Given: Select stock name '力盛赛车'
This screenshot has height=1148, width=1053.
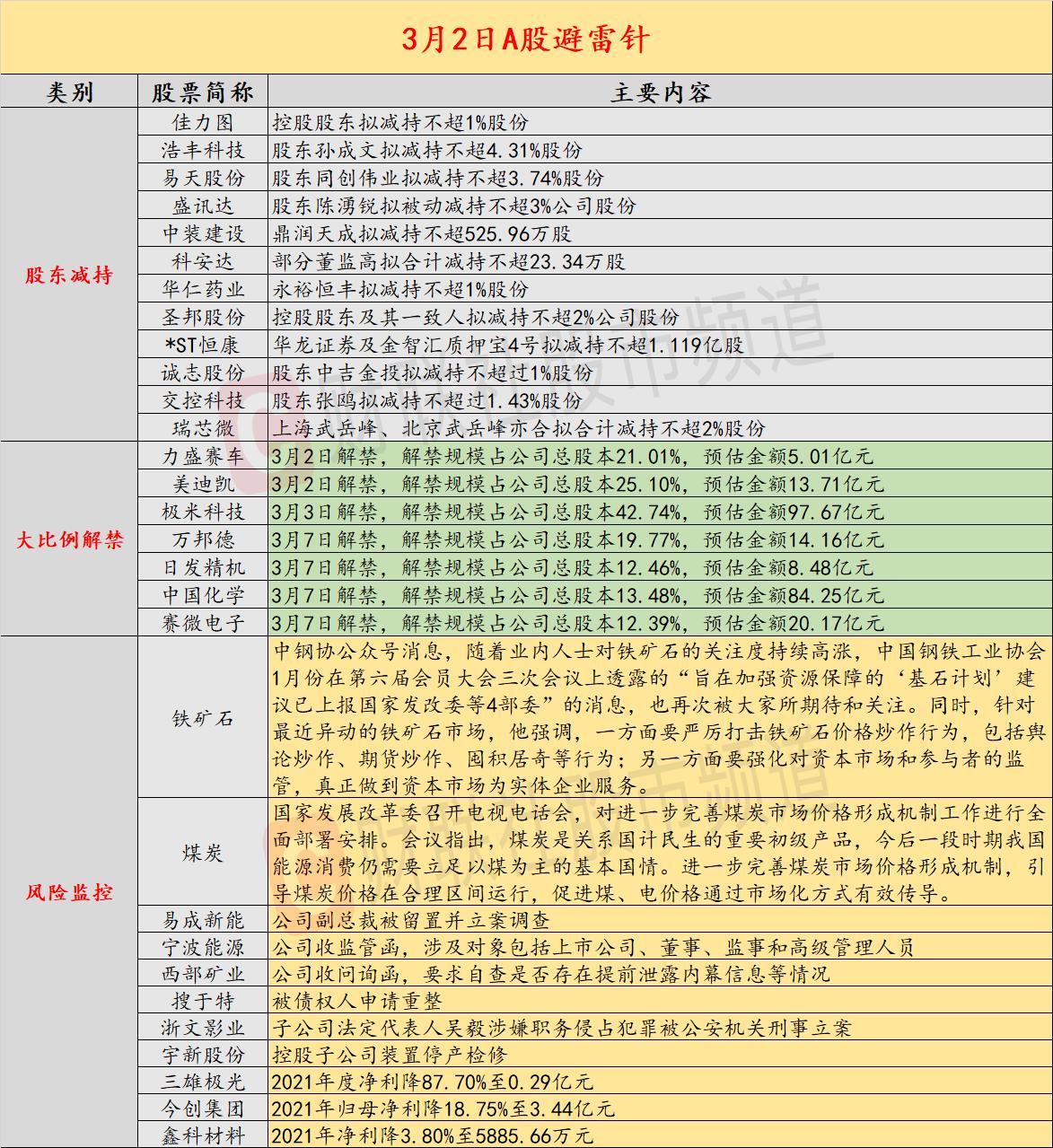Looking at the screenshot, I should click(203, 456).
